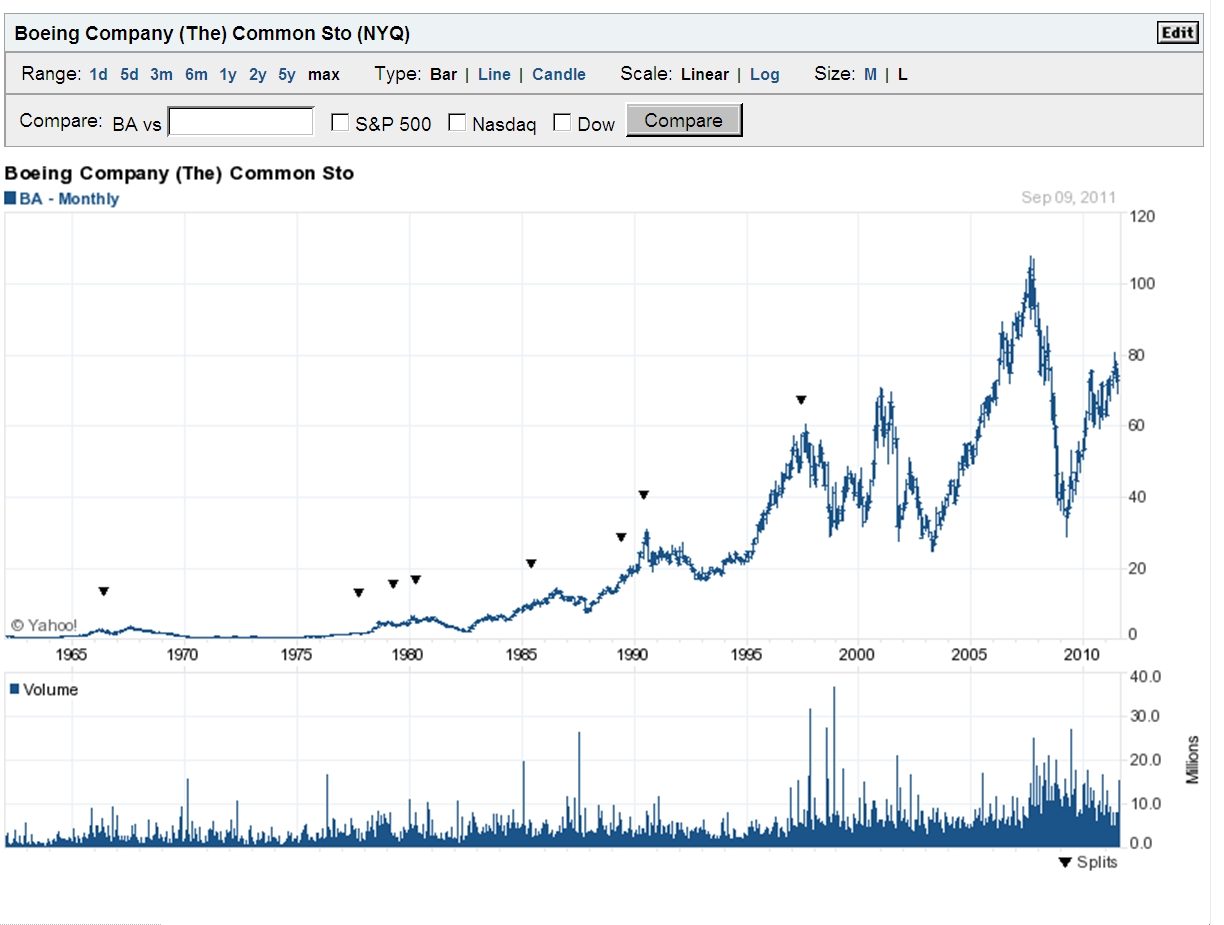Click the split marker near 1985

coord(531,564)
